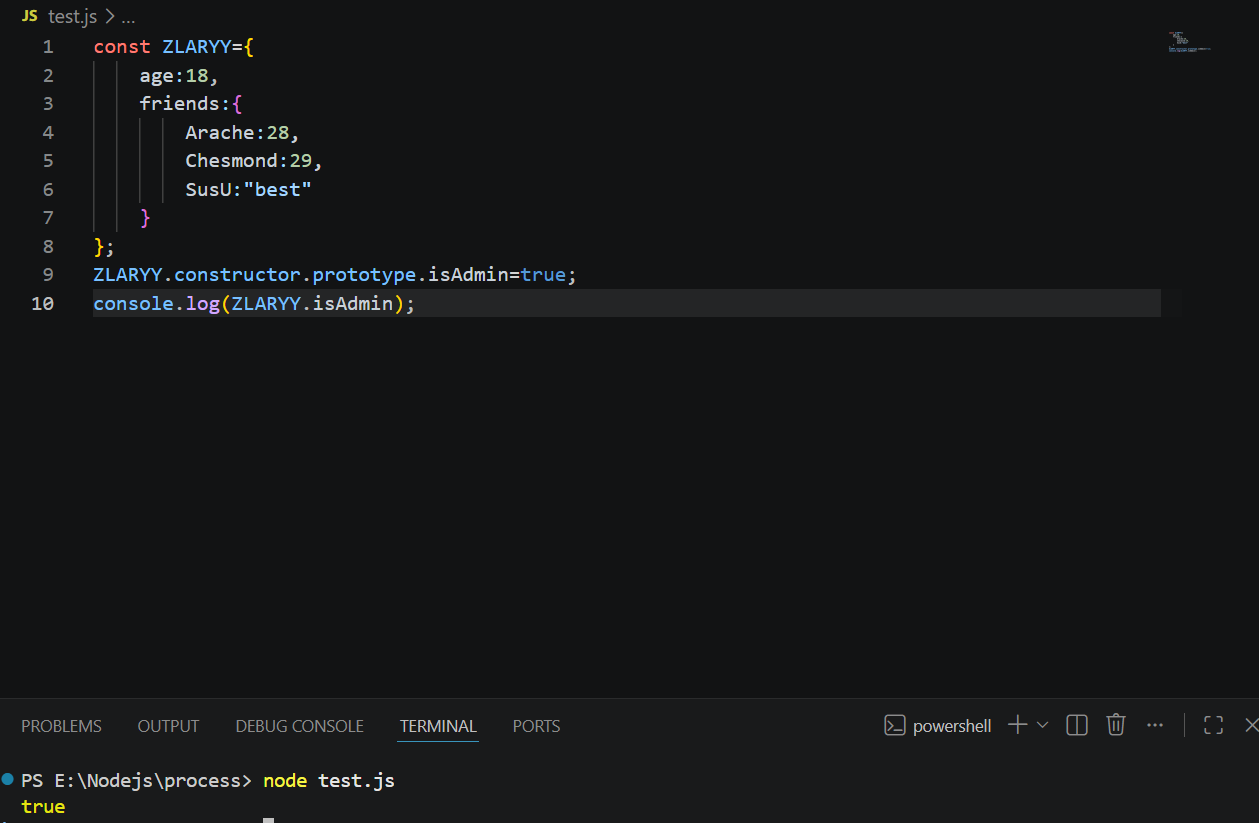The image size is (1259, 823).
Task: Create a new terminal with plus icon
Action: 1017,725
